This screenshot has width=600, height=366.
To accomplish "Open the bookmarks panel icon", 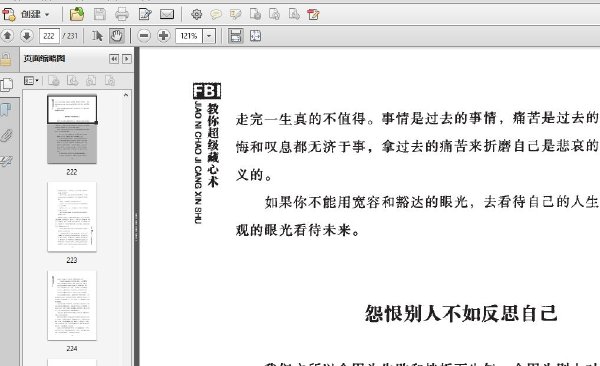I will pyautogui.click(x=6, y=110).
